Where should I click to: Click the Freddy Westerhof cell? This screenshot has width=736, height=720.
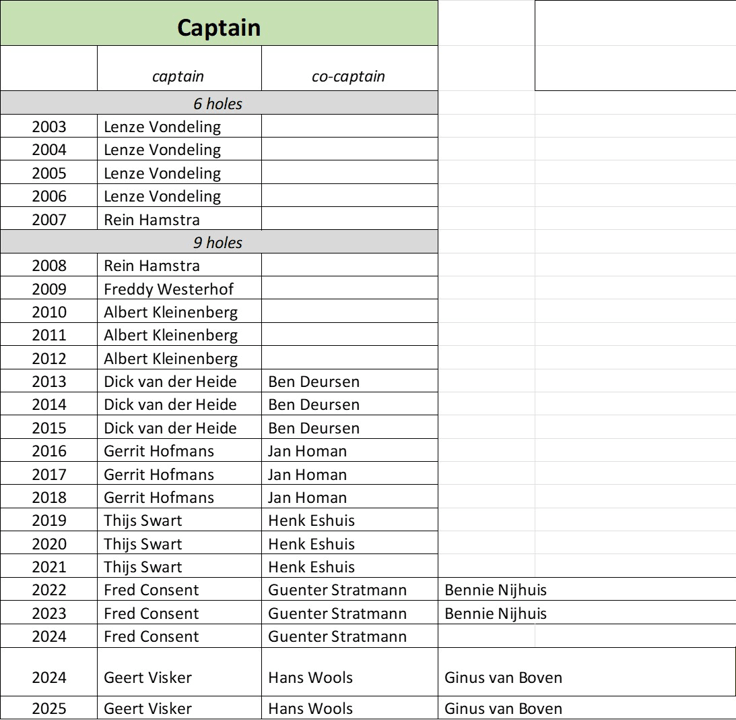click(170, 289)
